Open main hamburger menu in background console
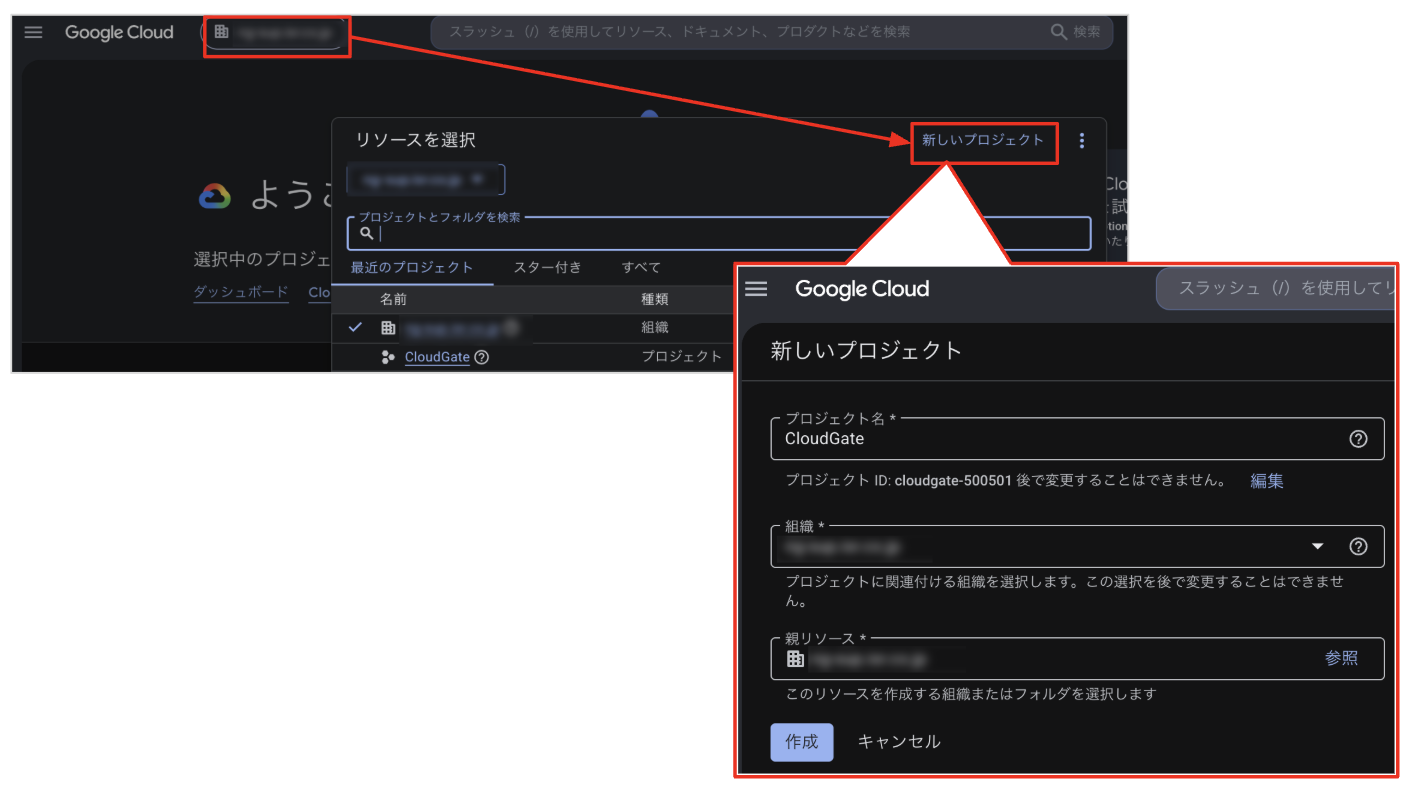The width and height of the screenshot is (1412, 790). [x=34, y=32]
